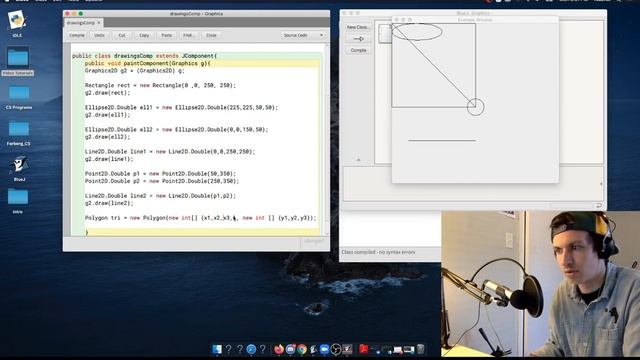Click the Copy button in the editor toolbar
640x360 pixels.
(144, 36)
